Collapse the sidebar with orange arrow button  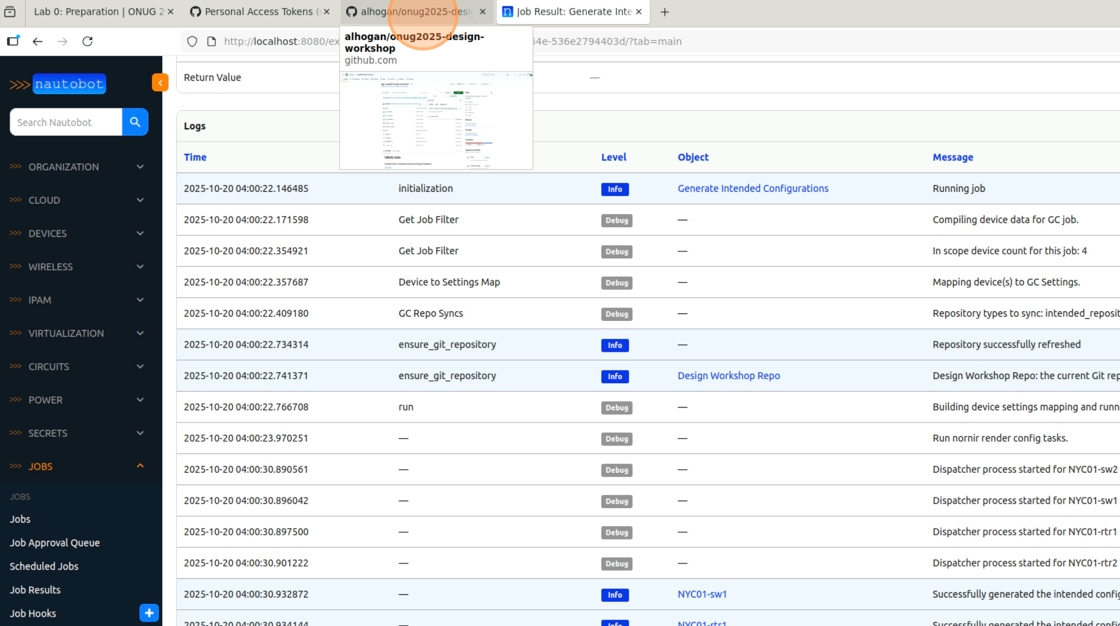pos(160,83)
